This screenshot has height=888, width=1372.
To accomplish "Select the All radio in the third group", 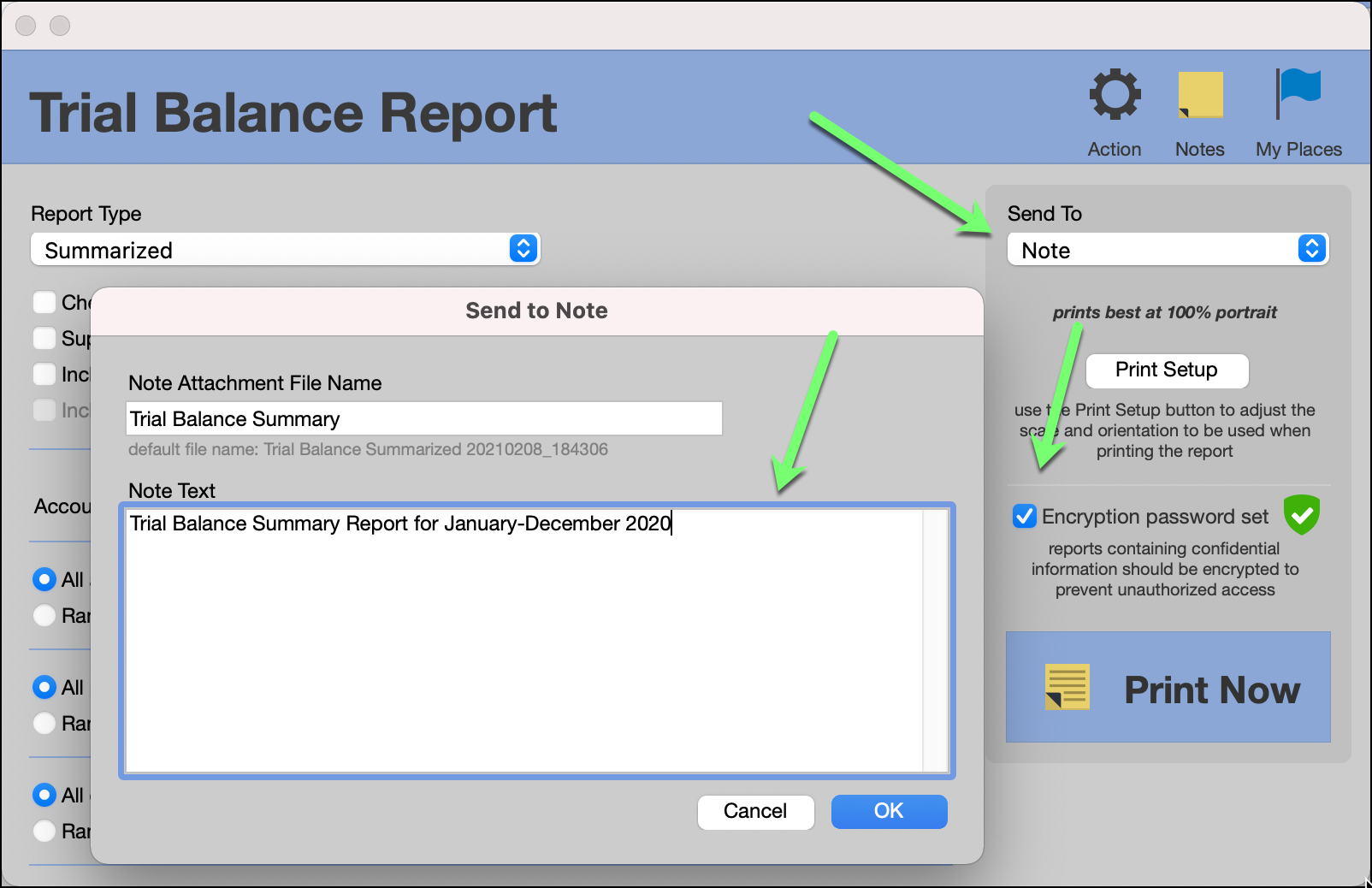I will click(44, 796).
